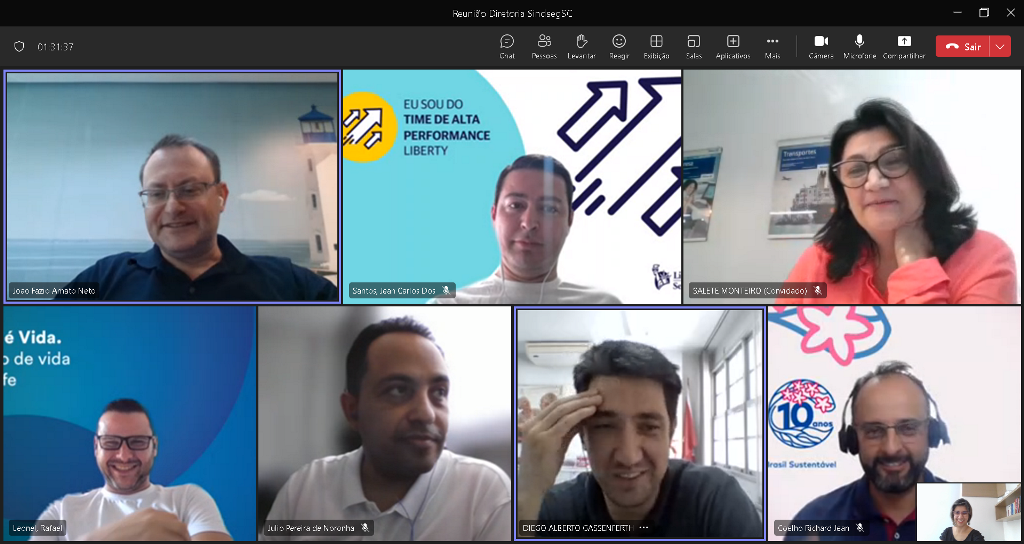Open the Reagir reactions menu
Screen dimensions: 1024x544
coord(619,46)
